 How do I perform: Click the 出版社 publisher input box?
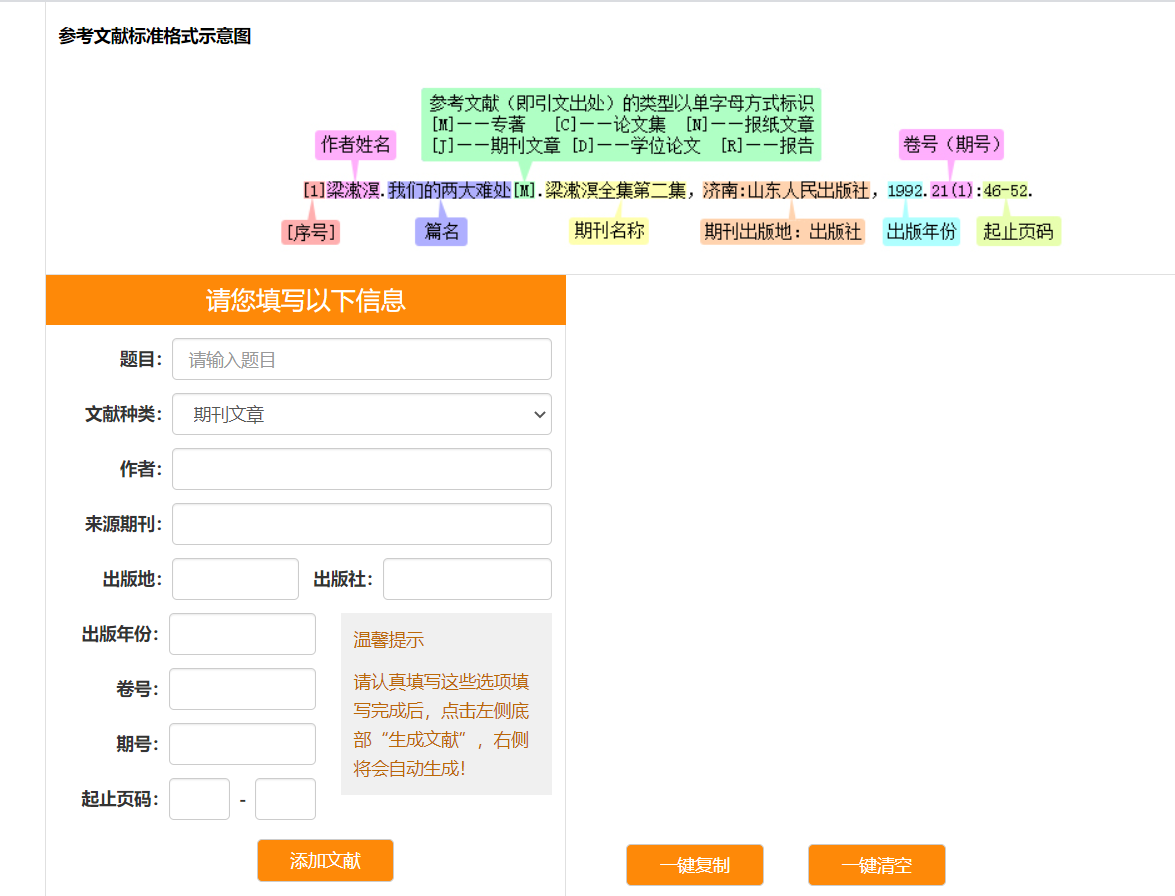pyautogui.click(x=466, y=578)
